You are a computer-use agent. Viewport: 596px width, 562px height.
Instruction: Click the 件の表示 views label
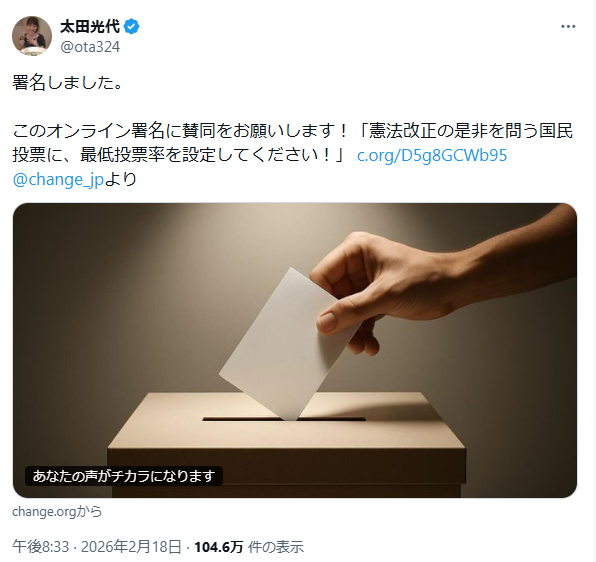[276, 547]
